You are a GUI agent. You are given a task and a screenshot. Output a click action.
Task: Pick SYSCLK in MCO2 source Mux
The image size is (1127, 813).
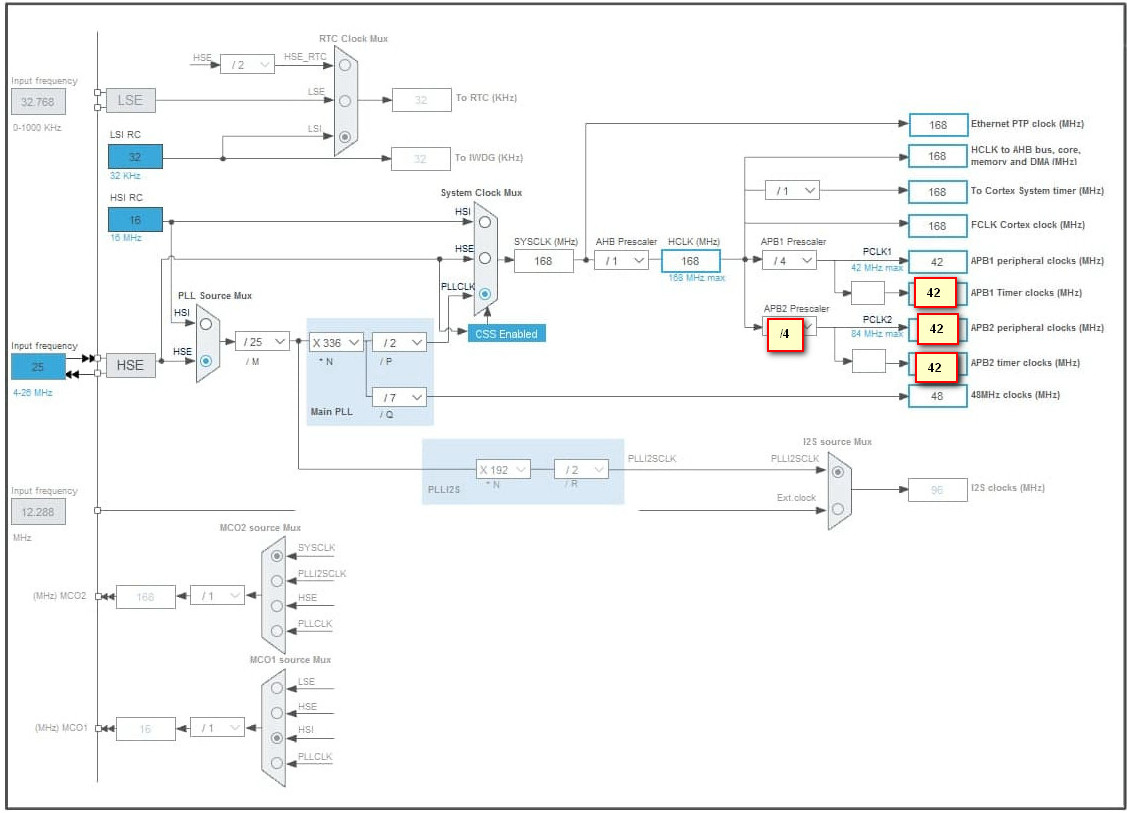point(277,556)
